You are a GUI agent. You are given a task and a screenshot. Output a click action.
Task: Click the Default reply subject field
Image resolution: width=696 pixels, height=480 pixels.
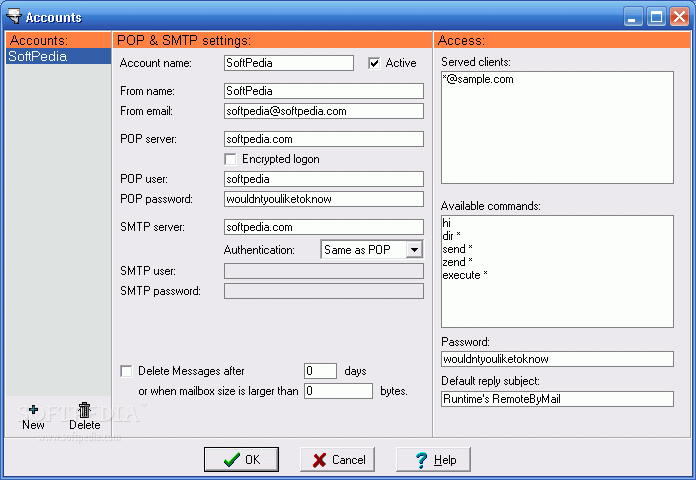click(558, 399)
